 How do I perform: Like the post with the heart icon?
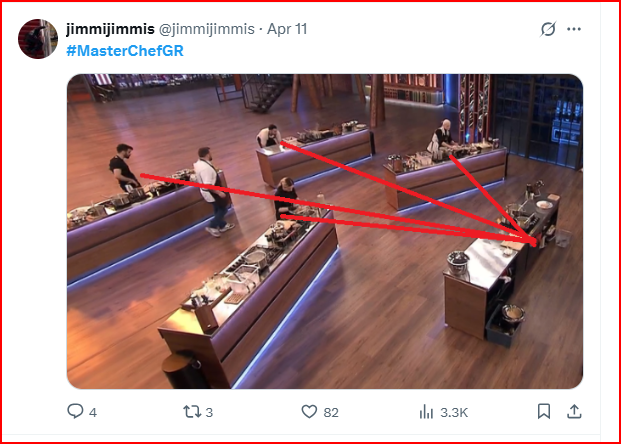[309, 412]
